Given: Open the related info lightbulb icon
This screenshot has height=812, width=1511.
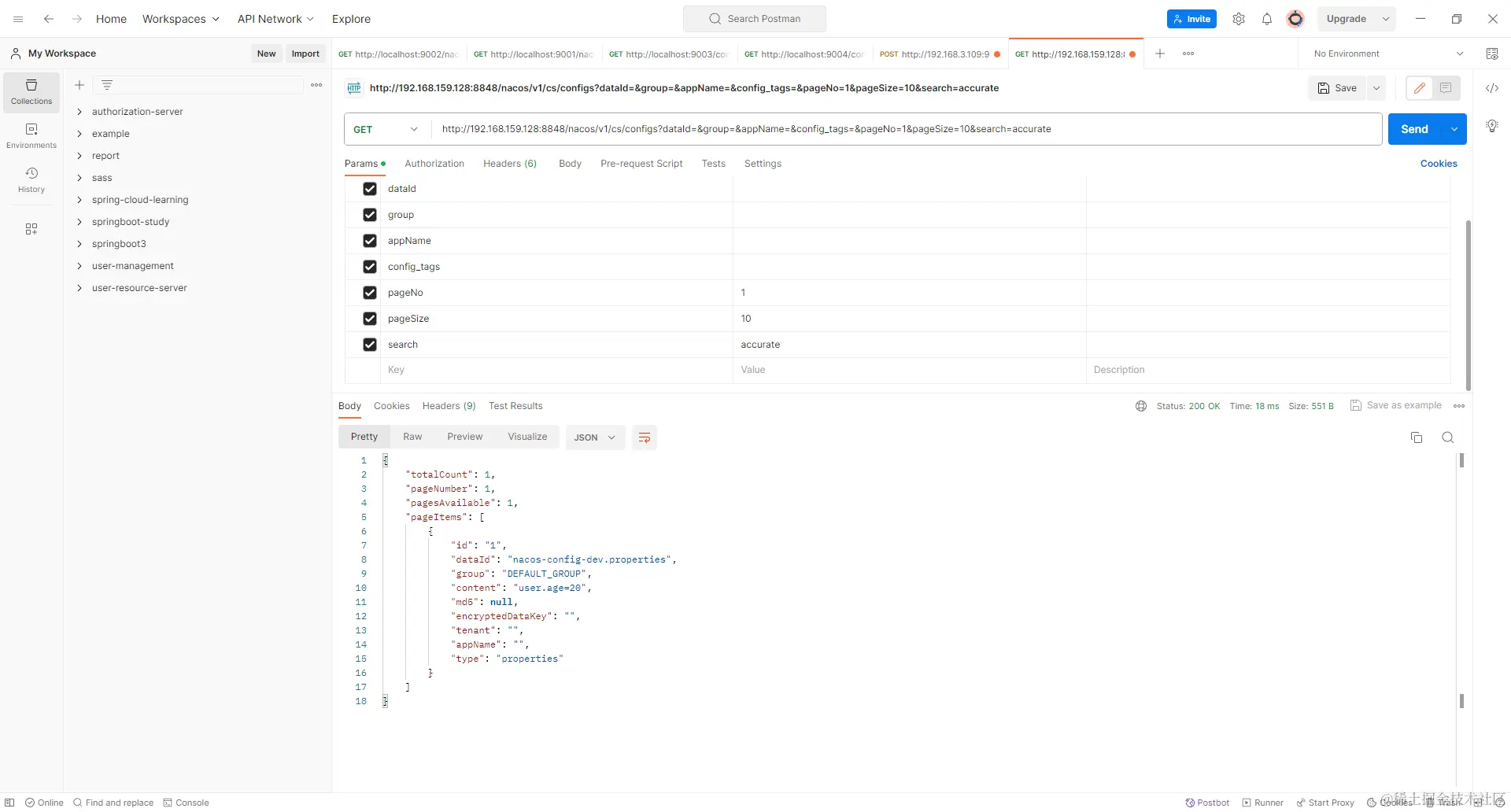Looking at the screenshot, I should click(1492, 126).
